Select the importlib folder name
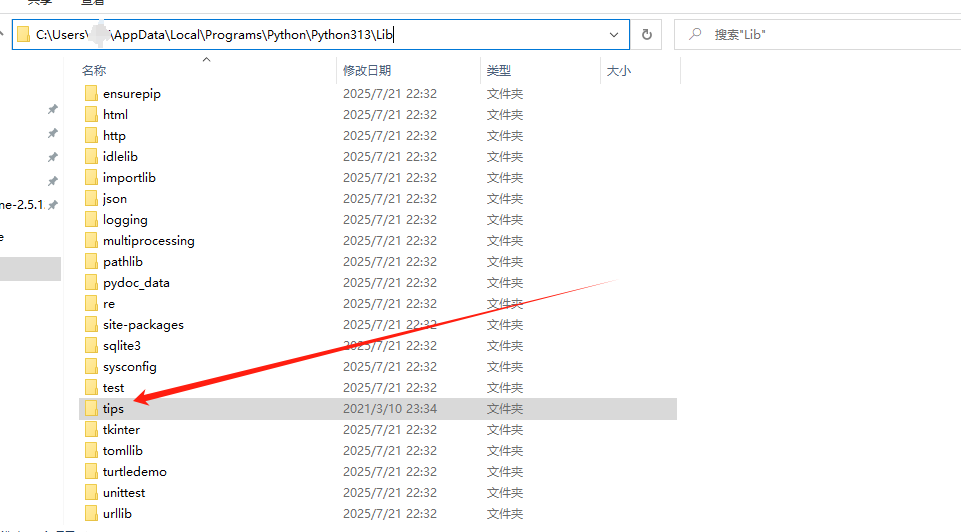 tap(129, 178)
